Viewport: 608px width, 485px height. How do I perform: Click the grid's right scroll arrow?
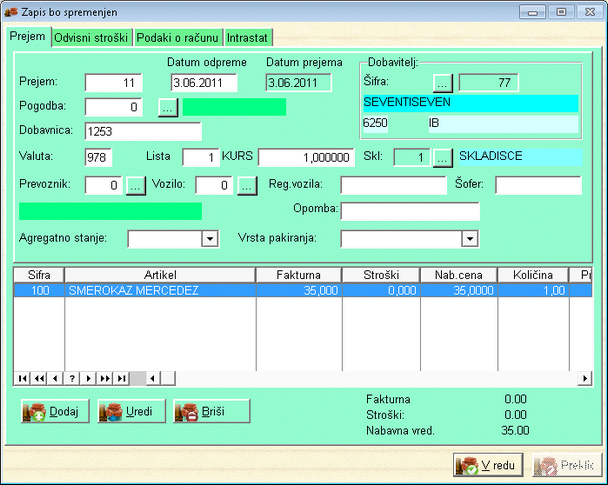pos(585,378)
